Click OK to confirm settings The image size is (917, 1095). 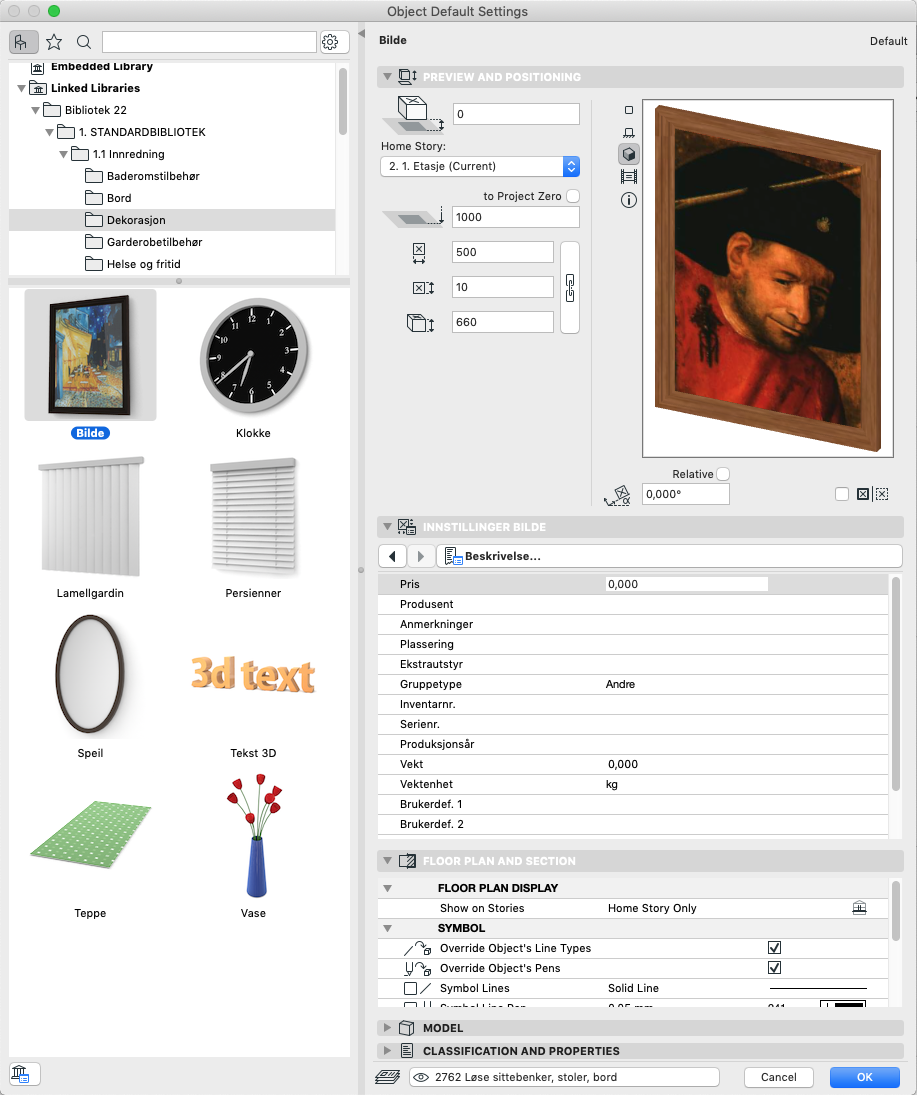click(865, 1077)
